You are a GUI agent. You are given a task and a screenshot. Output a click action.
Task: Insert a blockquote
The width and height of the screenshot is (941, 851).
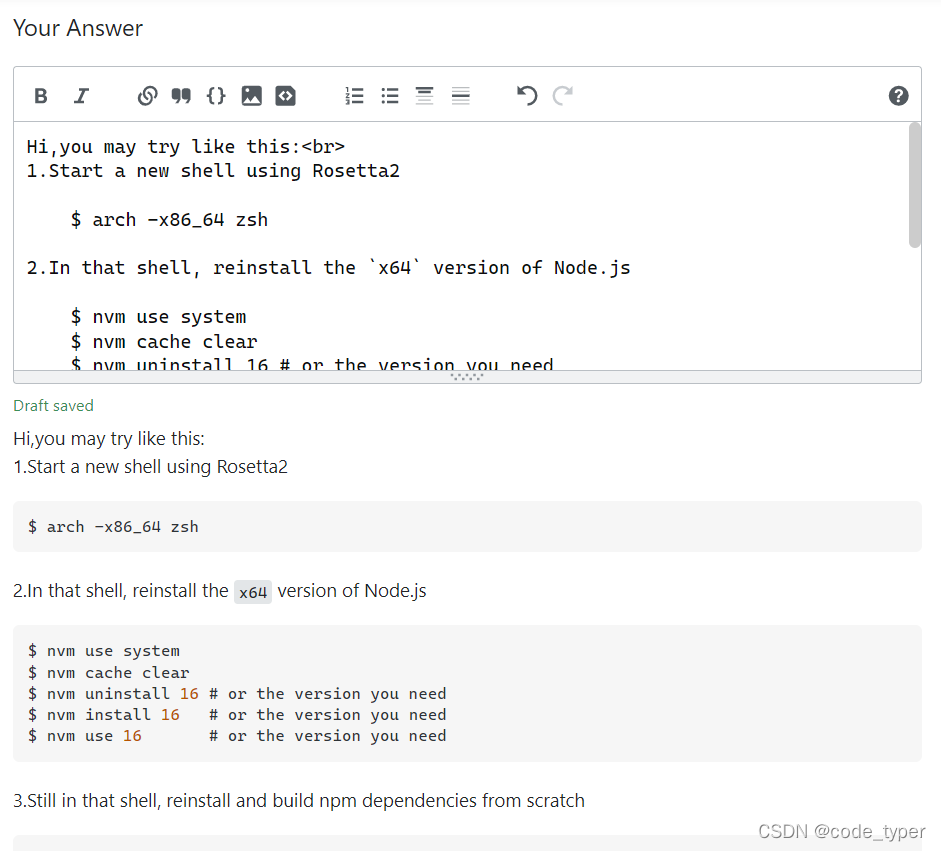(181, 96)
